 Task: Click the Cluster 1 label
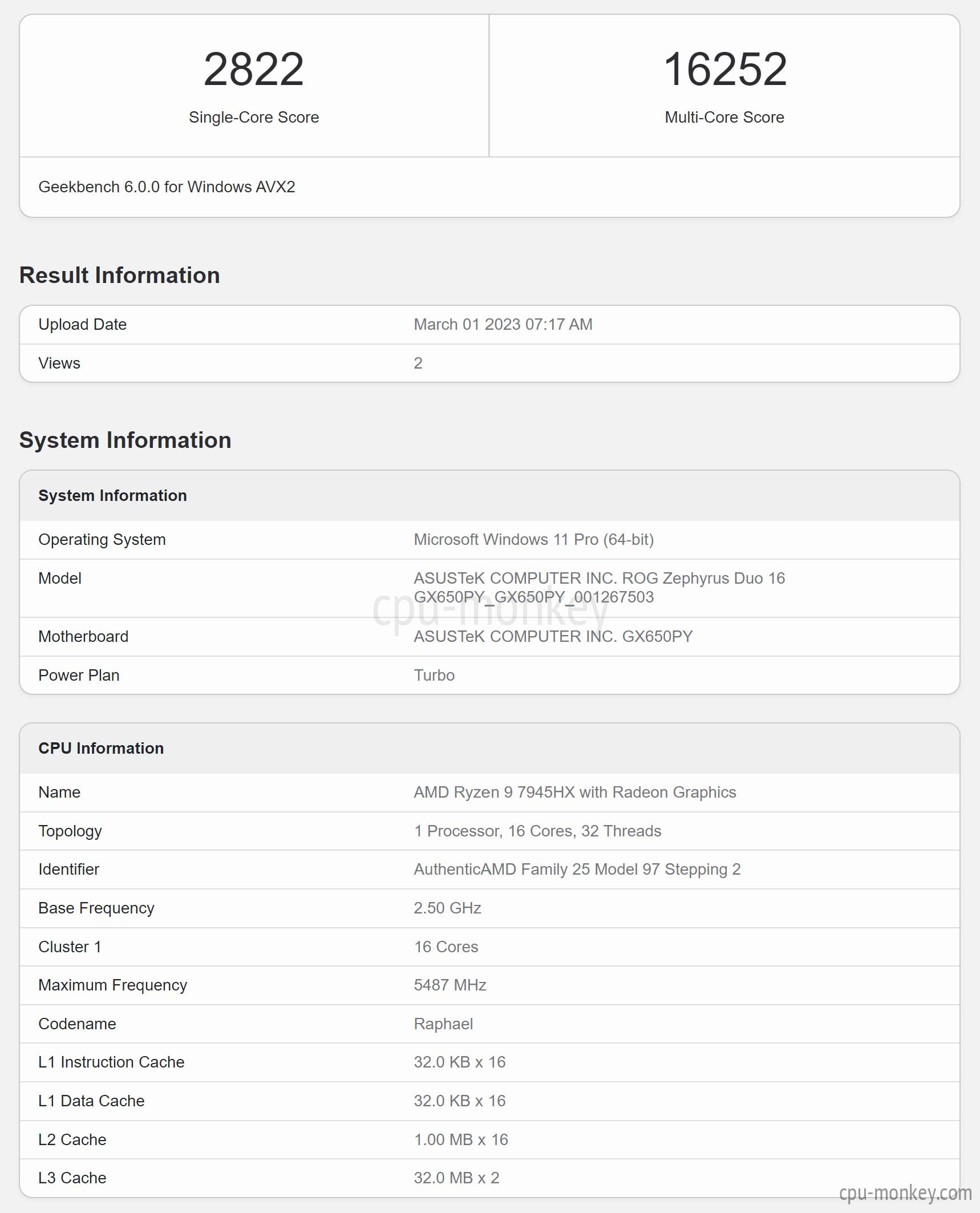[x=70, y=947]
